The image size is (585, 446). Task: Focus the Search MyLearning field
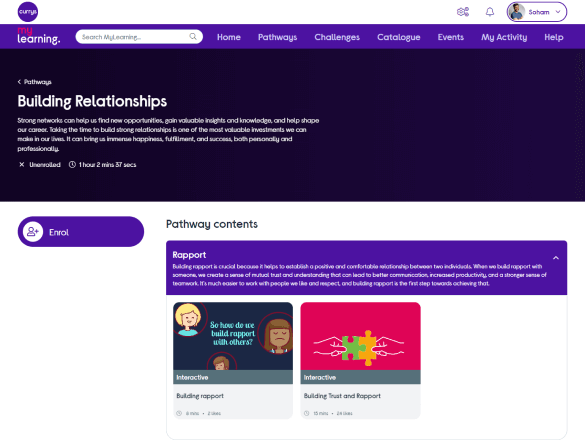[139, 37]
